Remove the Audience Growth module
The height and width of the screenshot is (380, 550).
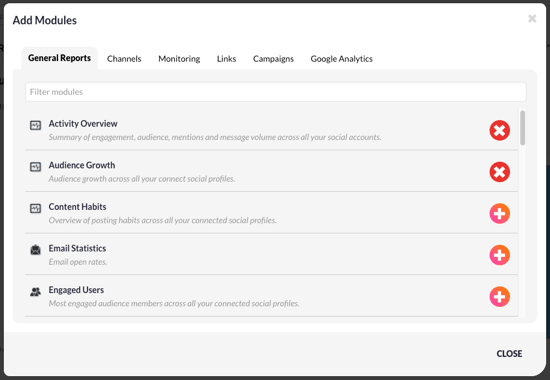click(x=499, y=172)
